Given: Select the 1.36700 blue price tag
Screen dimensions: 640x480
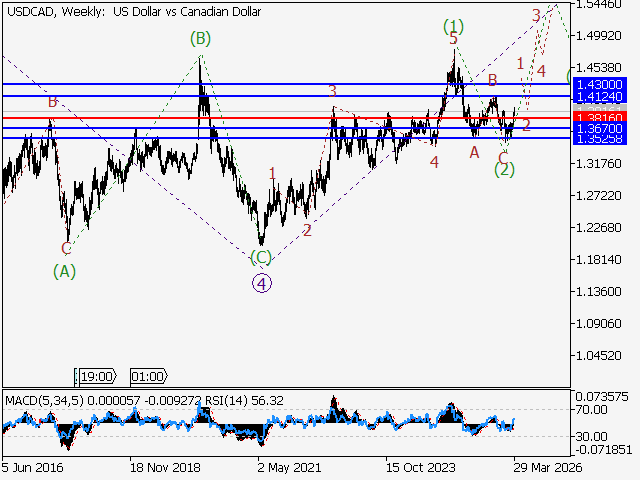Looking at the screenshot, I should coord(600,129).
